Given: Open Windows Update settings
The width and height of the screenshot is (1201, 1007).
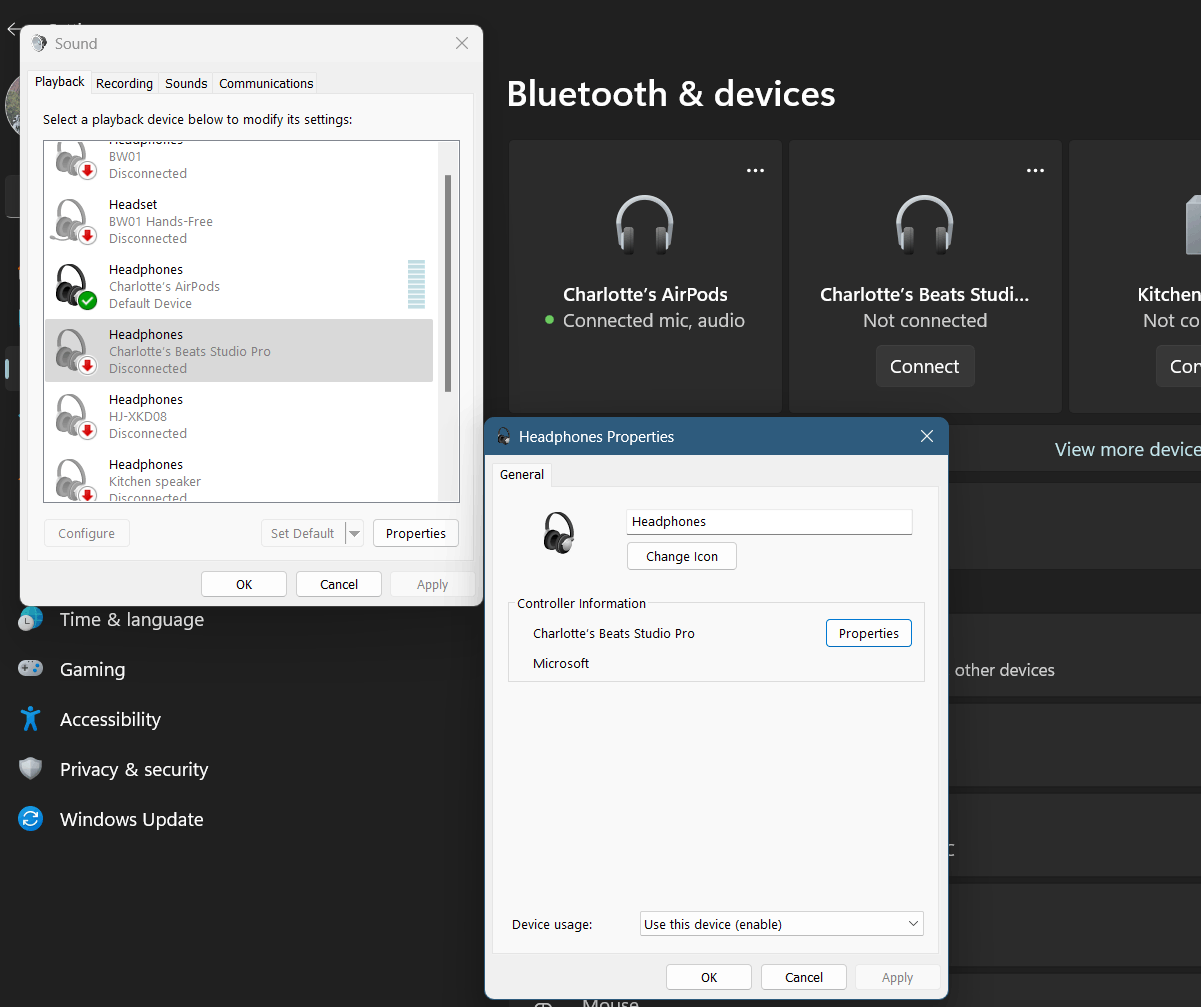Looking at the screenshot, I should tap(131, 819).
